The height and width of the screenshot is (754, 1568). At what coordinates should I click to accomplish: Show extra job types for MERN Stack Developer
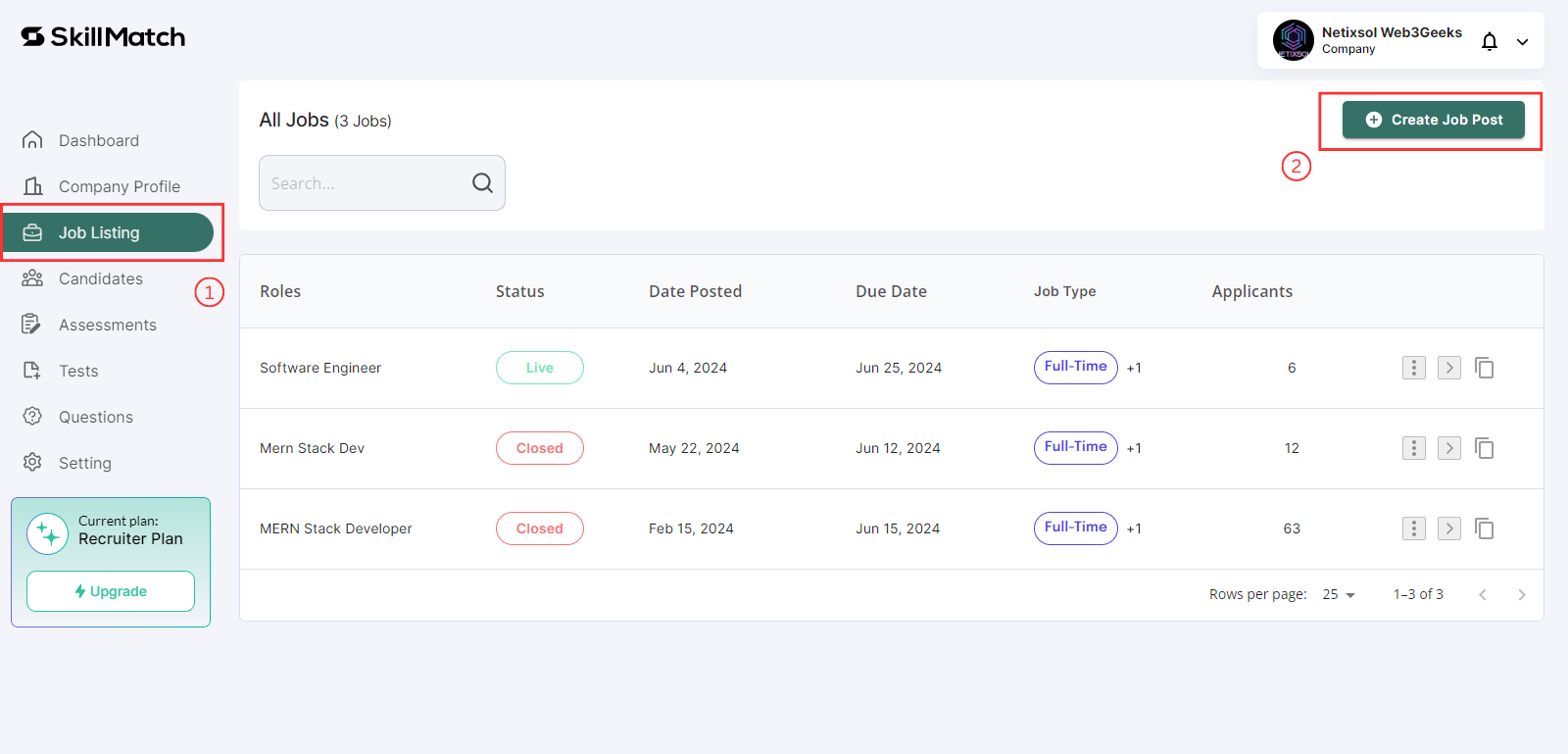[x=1134, y=528]
